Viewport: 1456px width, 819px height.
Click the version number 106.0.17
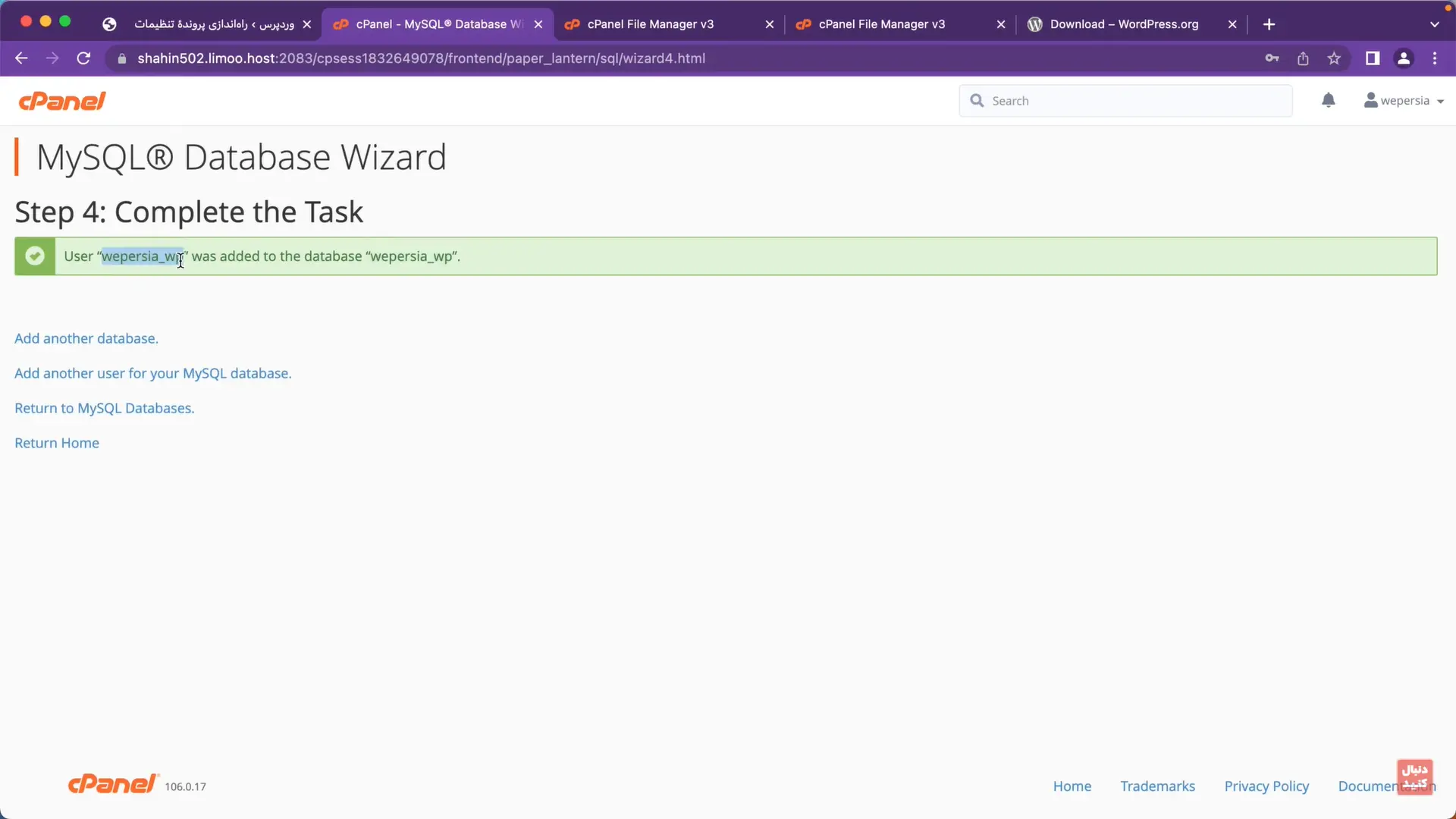186,787
